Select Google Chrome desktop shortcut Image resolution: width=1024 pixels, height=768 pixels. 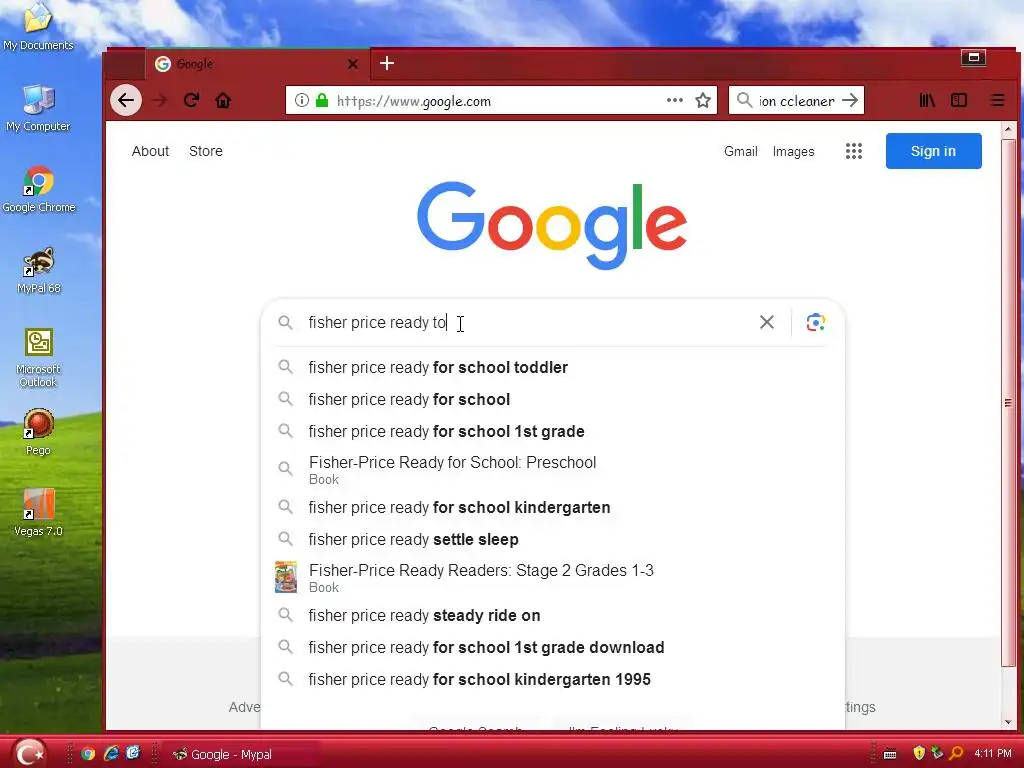39,190
